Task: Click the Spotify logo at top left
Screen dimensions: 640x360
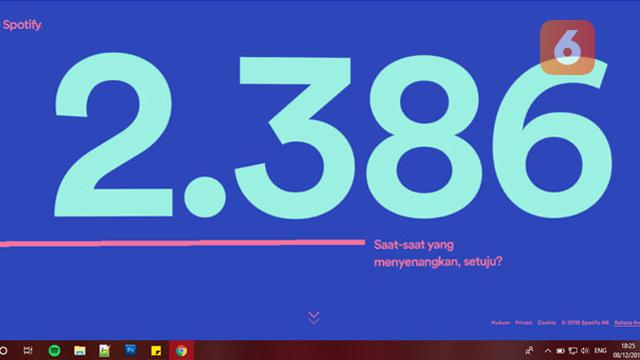Action: pyautogui.click(x=22, y=25)
